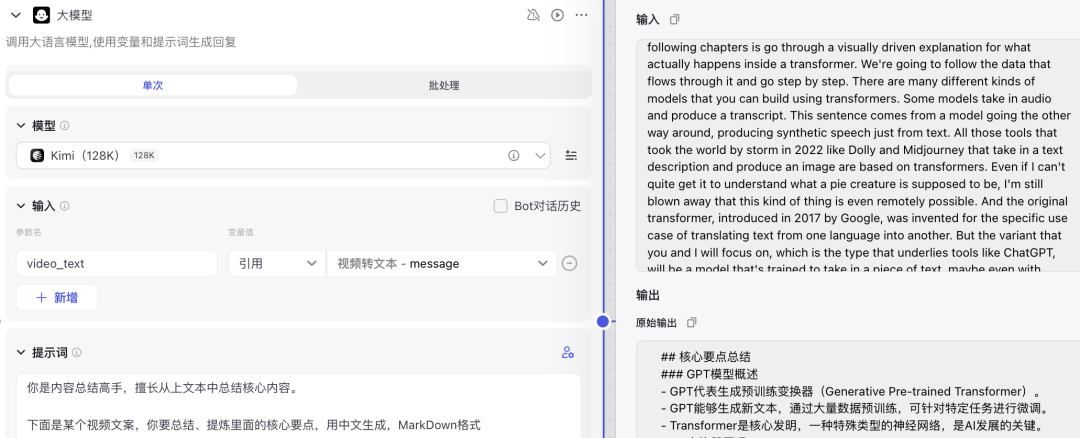The image size is (1080, 438).
Task: Click into the prompt text editor
Action: tap(298, 406)
